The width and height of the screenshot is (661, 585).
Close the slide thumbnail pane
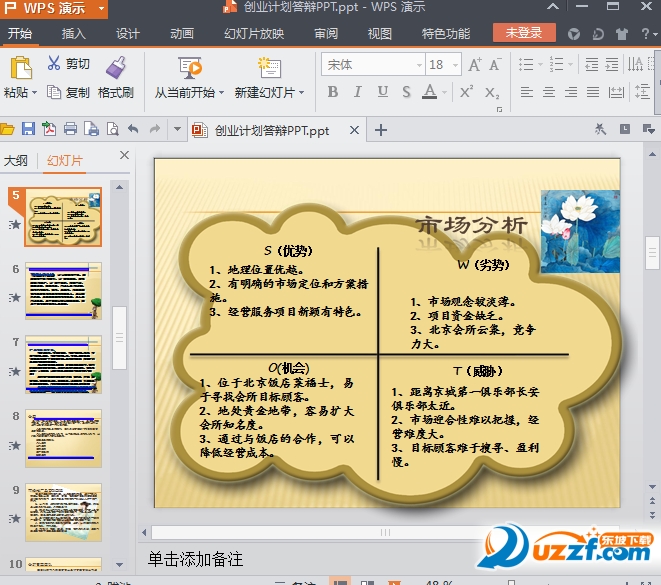pos(124,155)
